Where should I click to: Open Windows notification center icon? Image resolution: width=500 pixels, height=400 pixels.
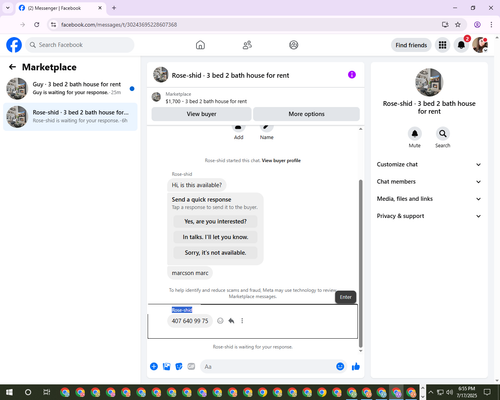point(487,392)
